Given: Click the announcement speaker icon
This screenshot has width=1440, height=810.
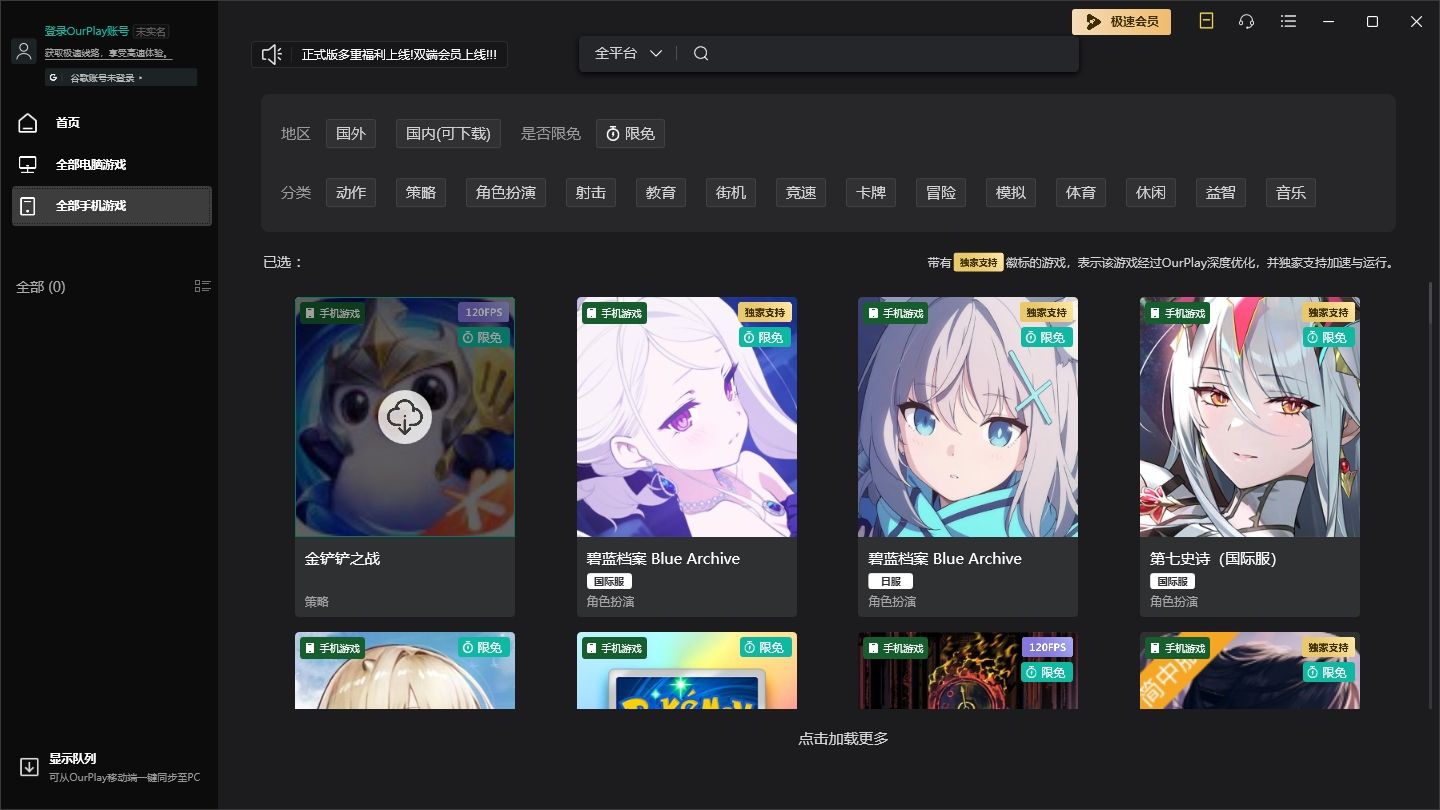Looking at the screenshot, I should pyautogui.click(x=272, y=54).
